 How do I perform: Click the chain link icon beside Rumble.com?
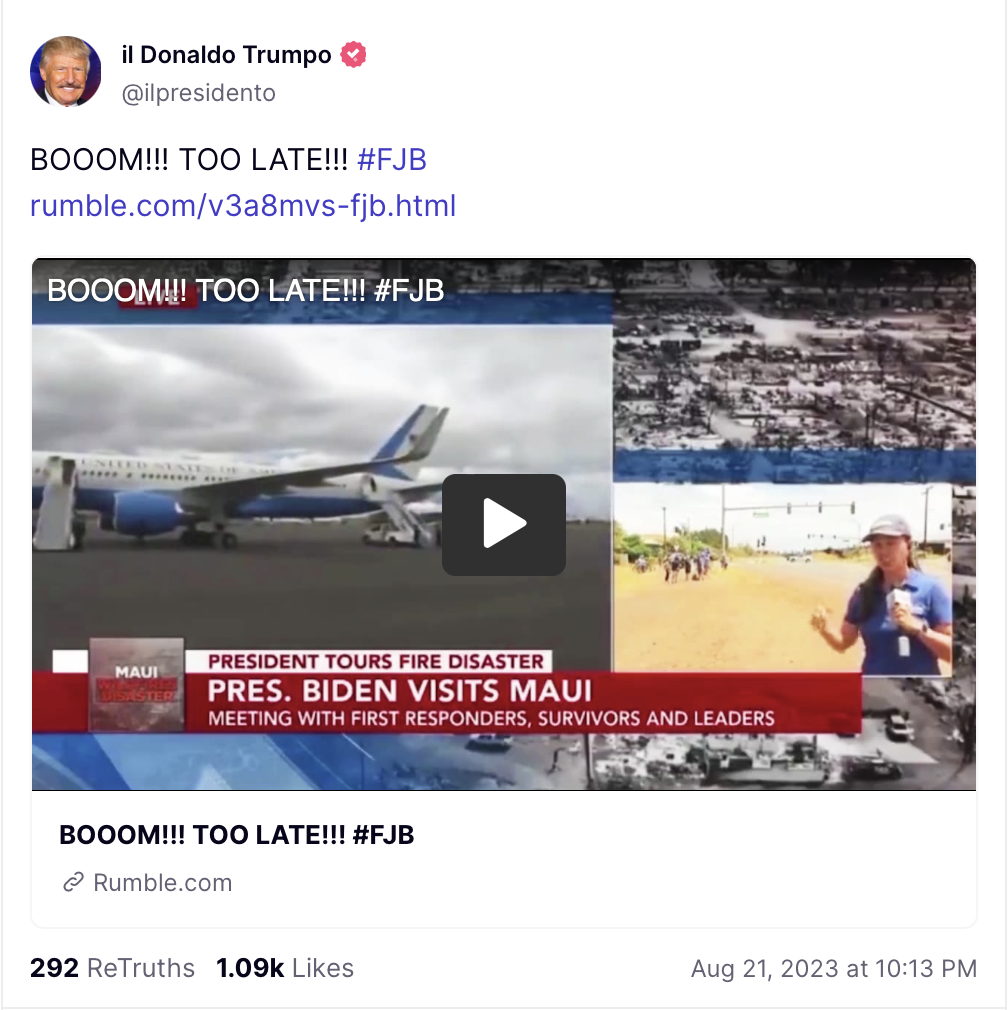coord(73,882)
